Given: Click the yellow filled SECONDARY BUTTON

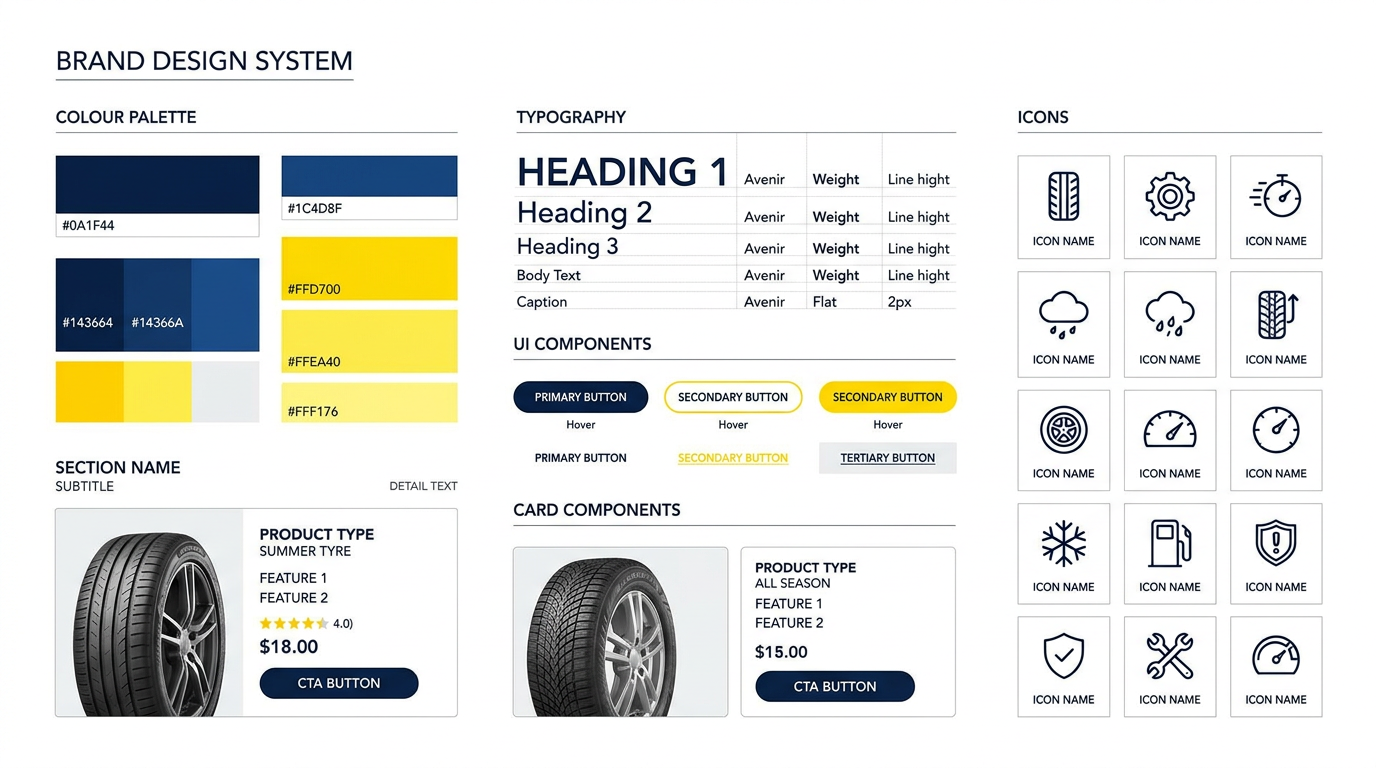Looking at the screenshot, I should point(888,397).
